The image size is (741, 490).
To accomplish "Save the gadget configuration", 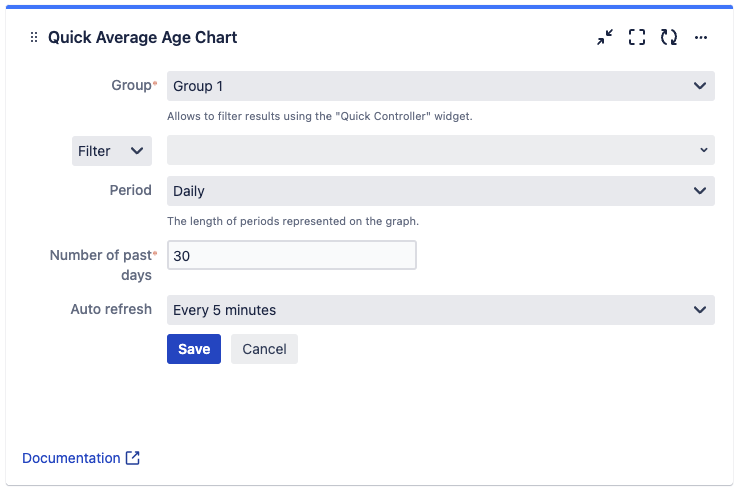I will coord(194,349).
